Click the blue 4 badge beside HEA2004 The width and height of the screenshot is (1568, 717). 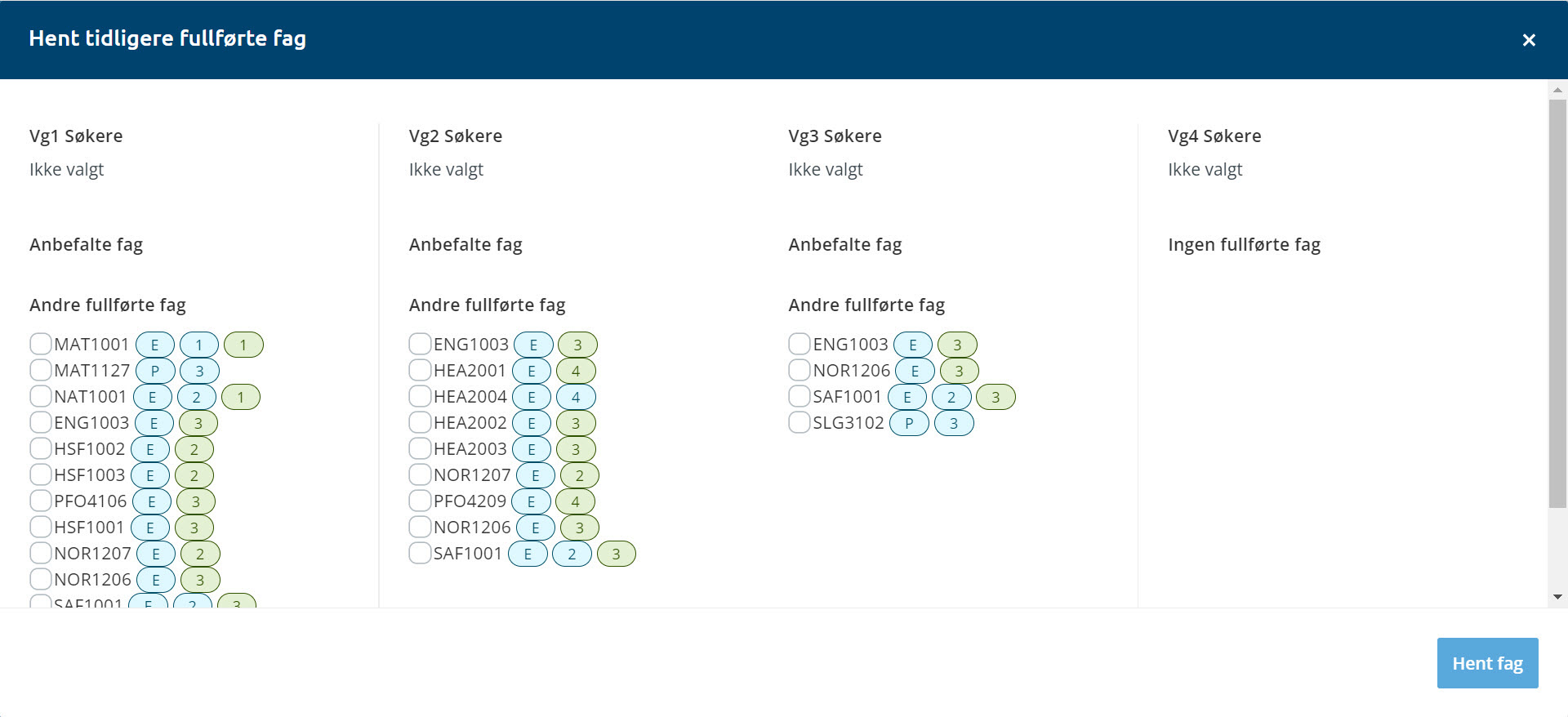coord(576,397)
